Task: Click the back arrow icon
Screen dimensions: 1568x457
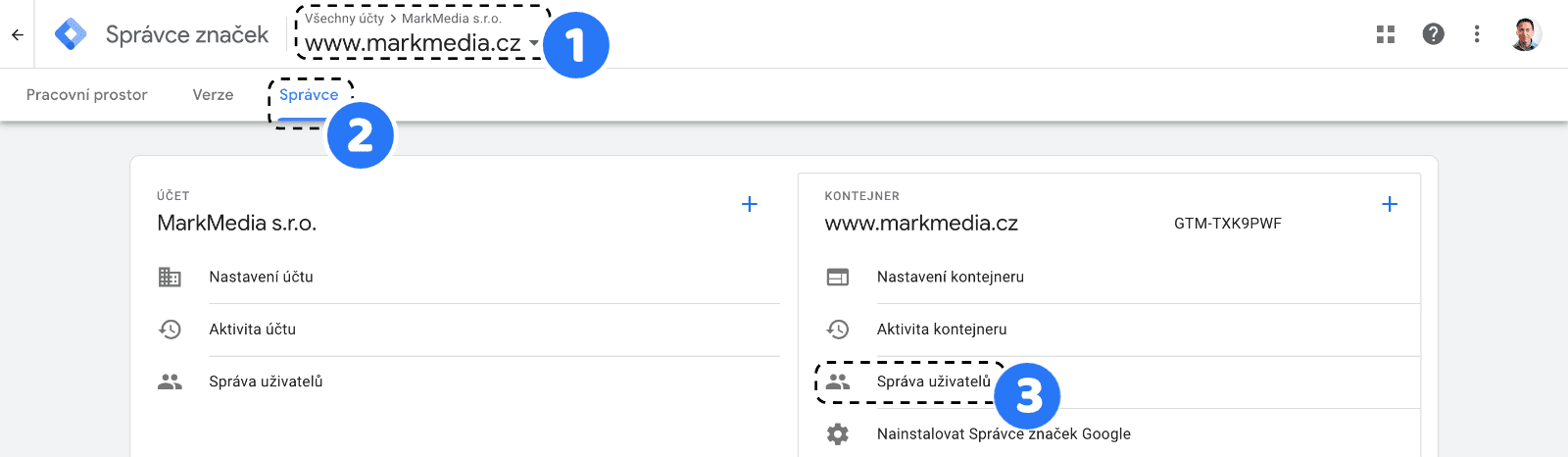Action: [x=18, y=34]
